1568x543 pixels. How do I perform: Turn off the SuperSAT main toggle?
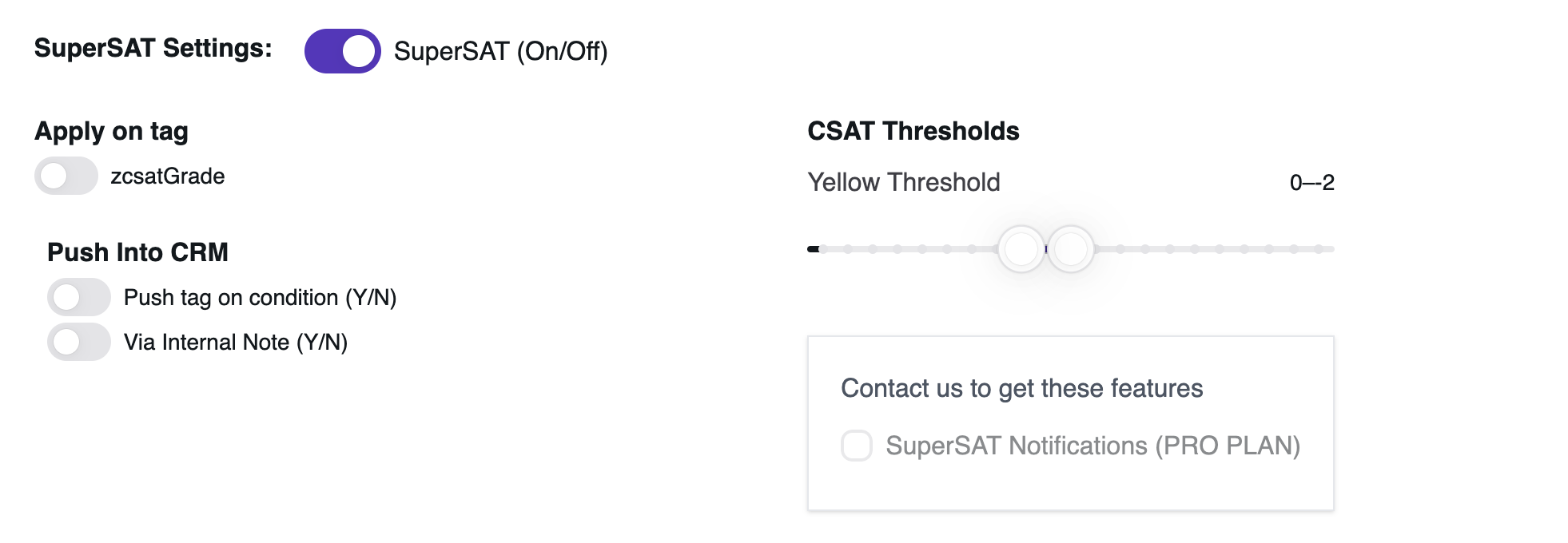coord(342,51)
